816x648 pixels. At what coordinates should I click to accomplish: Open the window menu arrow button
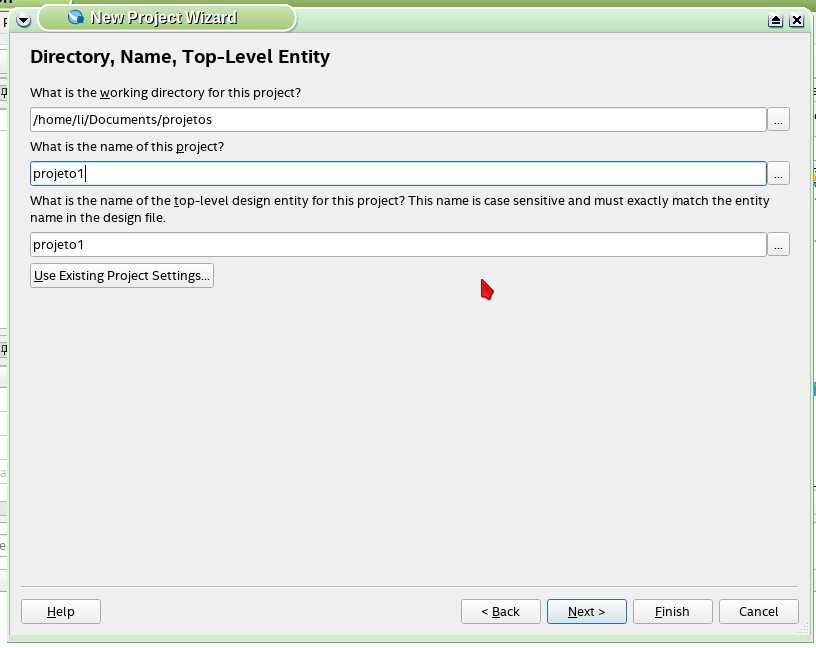23,20
